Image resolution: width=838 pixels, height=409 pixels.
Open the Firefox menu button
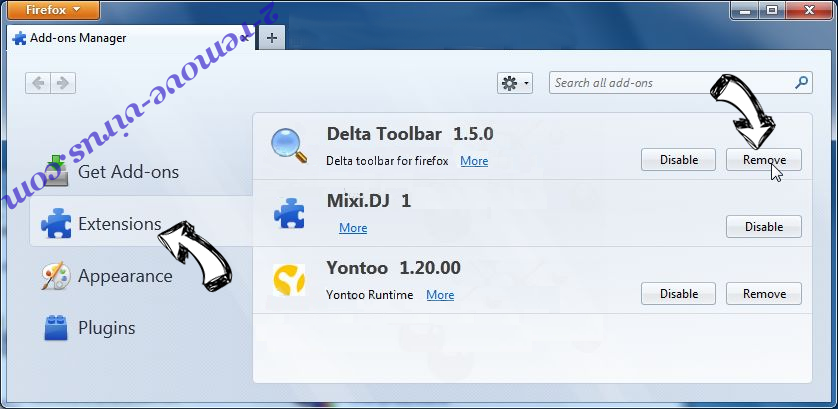coord(53,10)
